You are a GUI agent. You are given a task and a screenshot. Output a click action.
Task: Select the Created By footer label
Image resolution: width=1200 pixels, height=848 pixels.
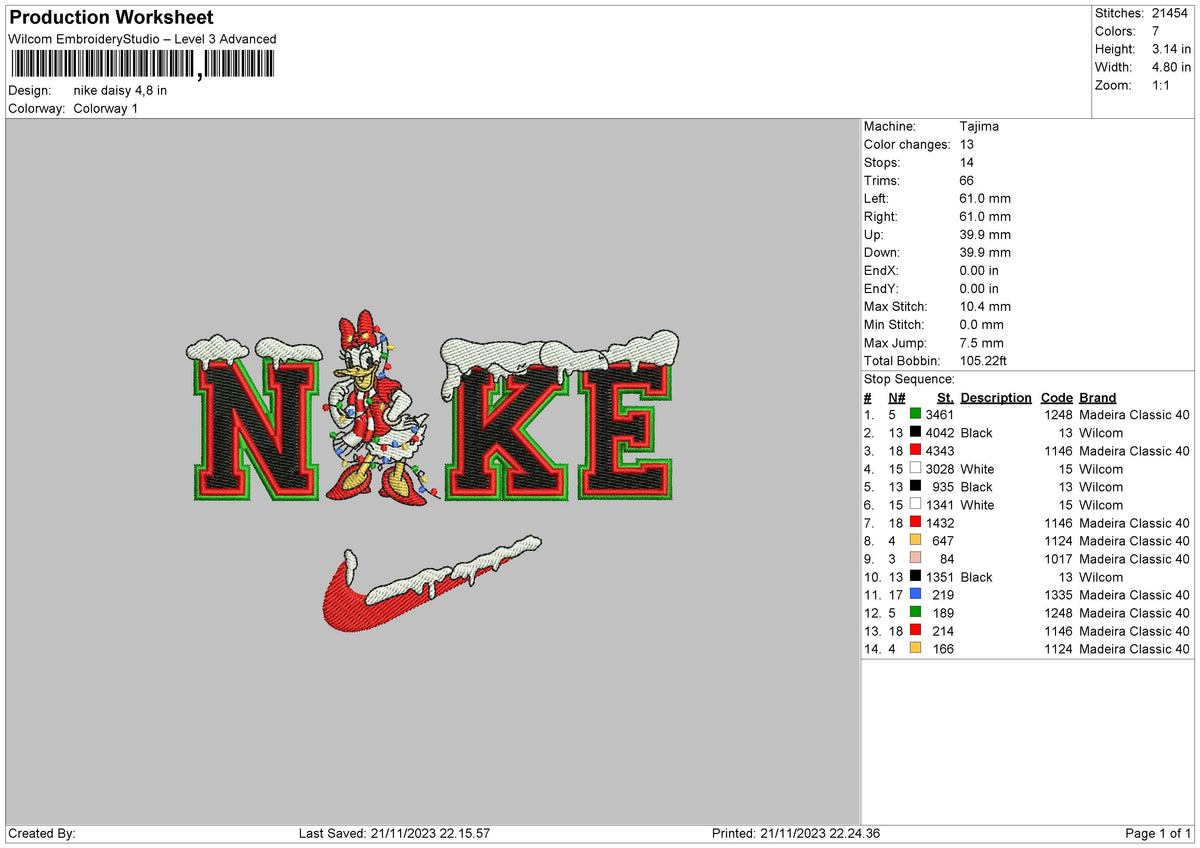pyautogui.click(x=41, y=833)
